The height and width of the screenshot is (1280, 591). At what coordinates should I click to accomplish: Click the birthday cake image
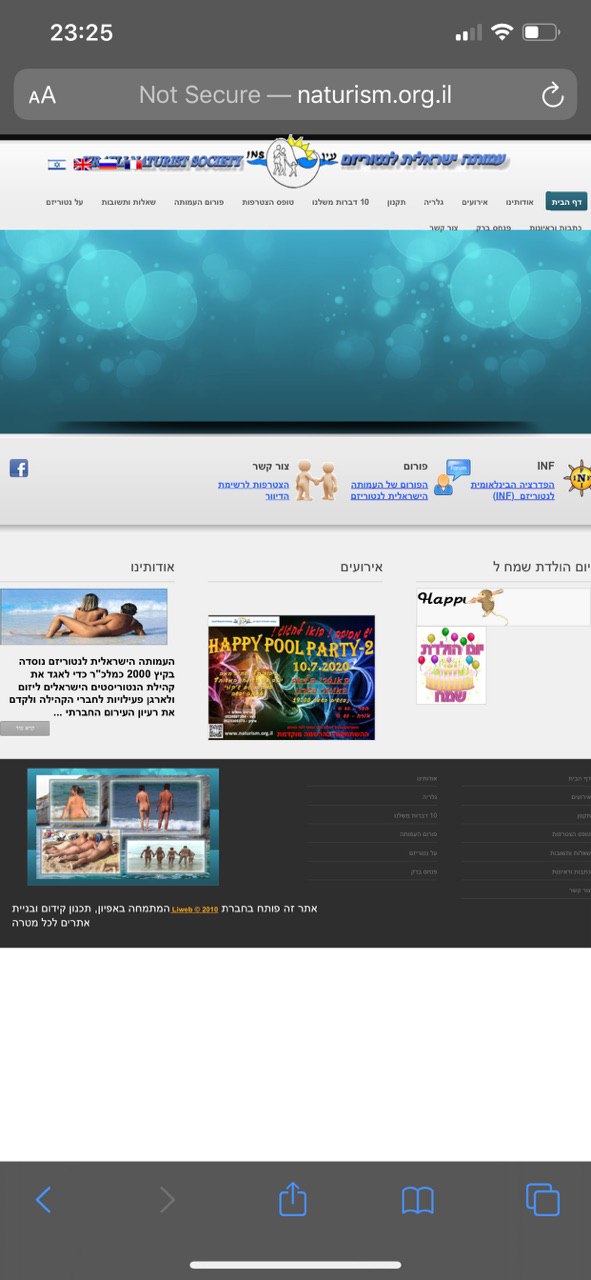(x=451, y=665)
